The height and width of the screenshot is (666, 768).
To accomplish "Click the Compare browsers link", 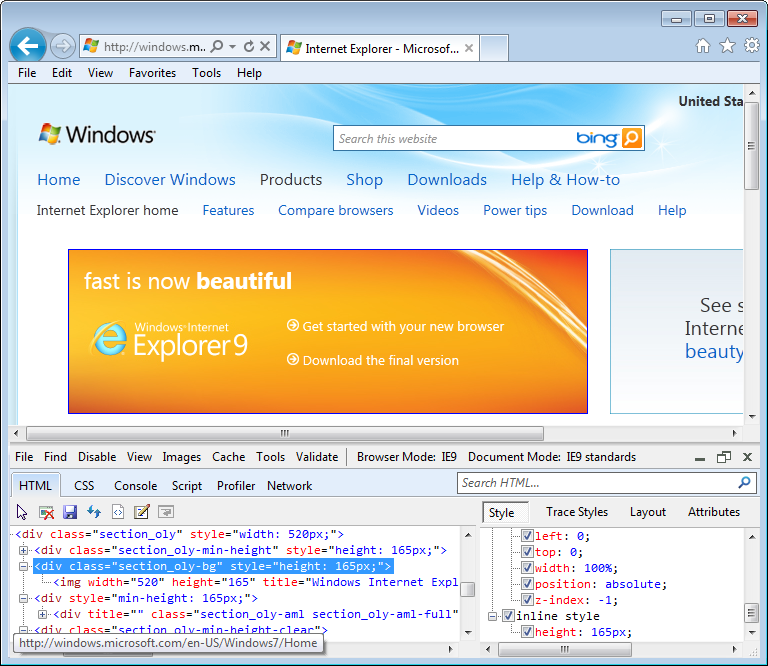I will 336,210.
